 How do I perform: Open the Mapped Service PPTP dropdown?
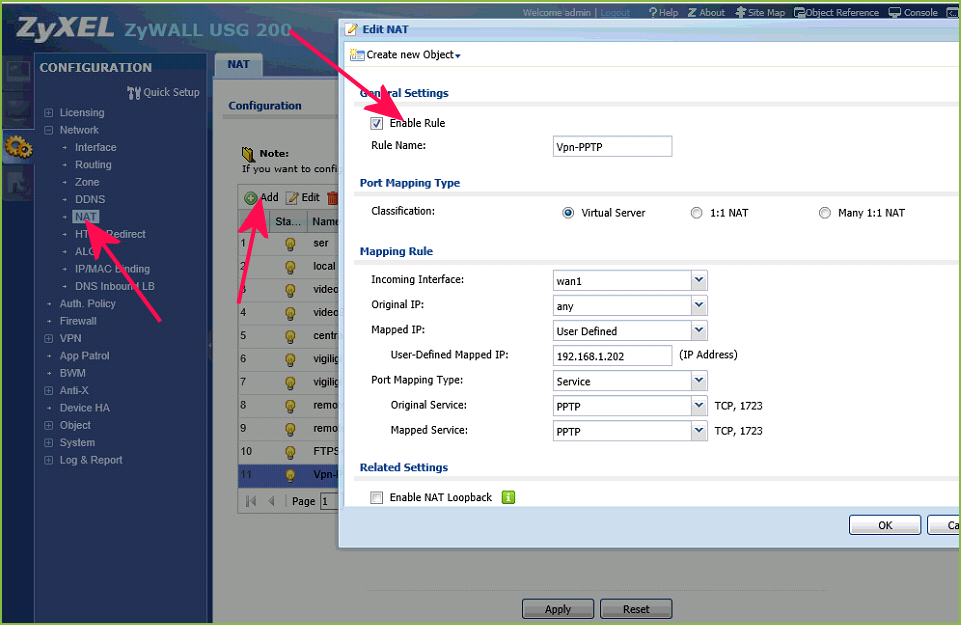(x=699, y=431)
